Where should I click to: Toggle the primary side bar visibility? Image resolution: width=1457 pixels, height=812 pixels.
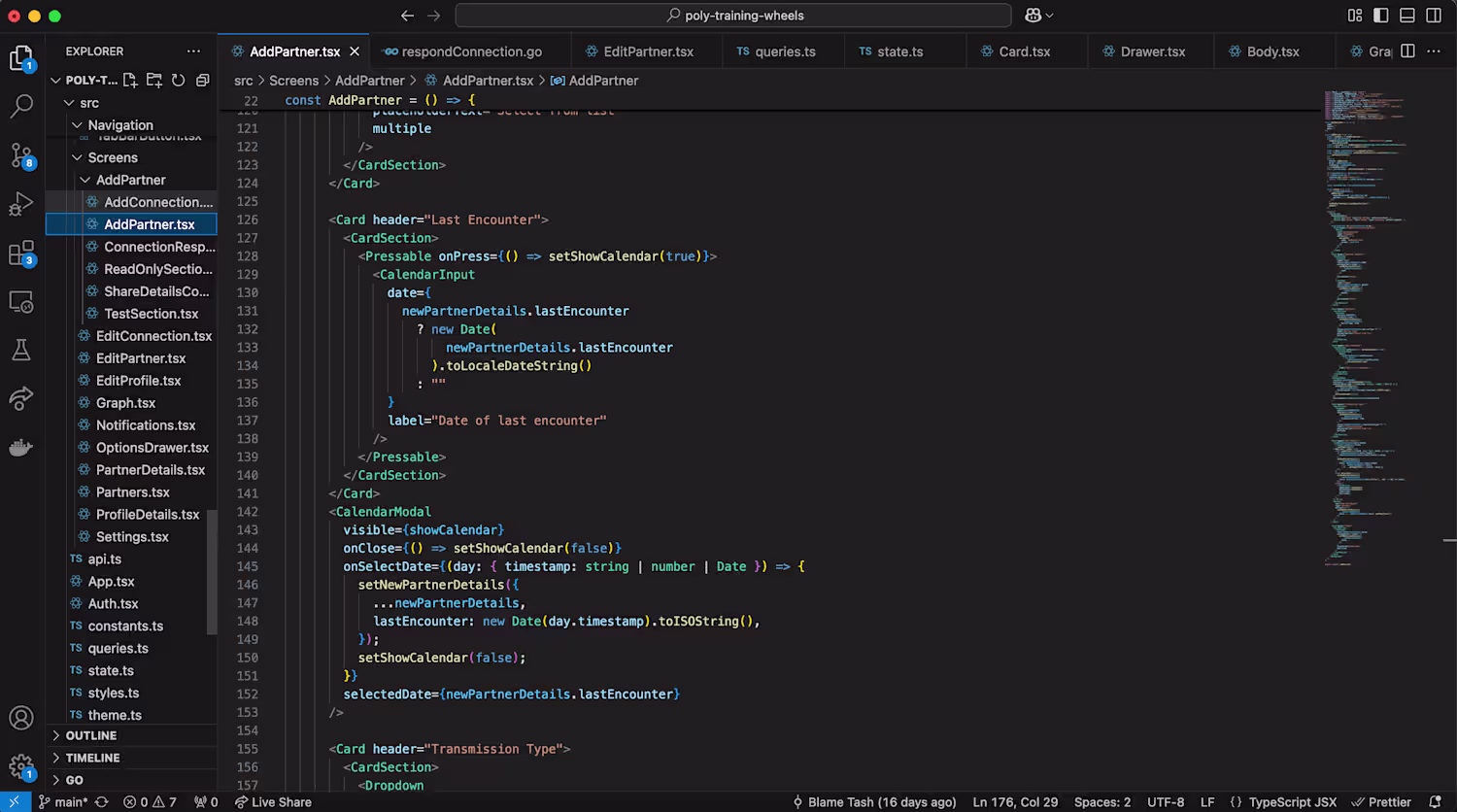1380,16
